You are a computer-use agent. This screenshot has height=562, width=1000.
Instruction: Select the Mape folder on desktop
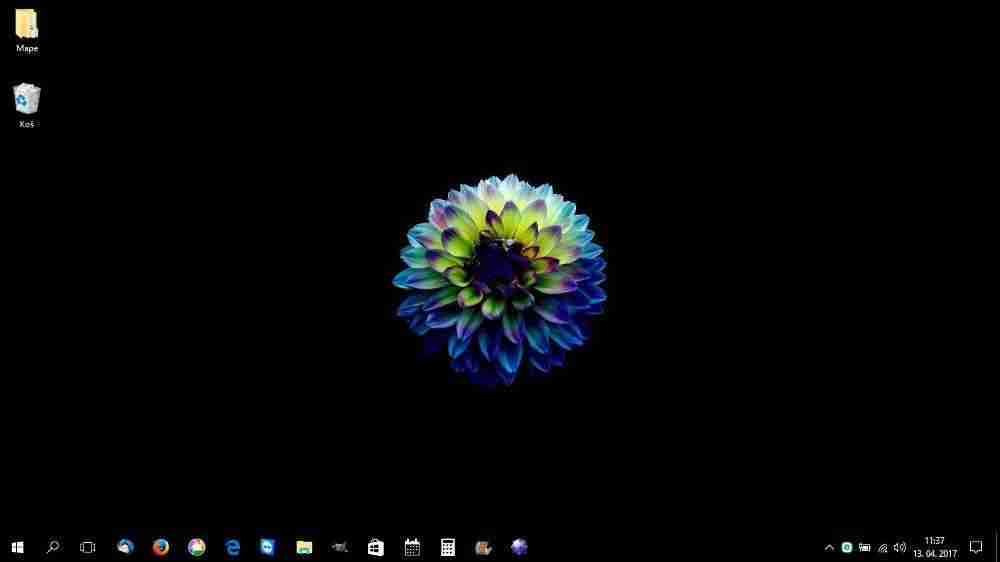tap(27, 26)
